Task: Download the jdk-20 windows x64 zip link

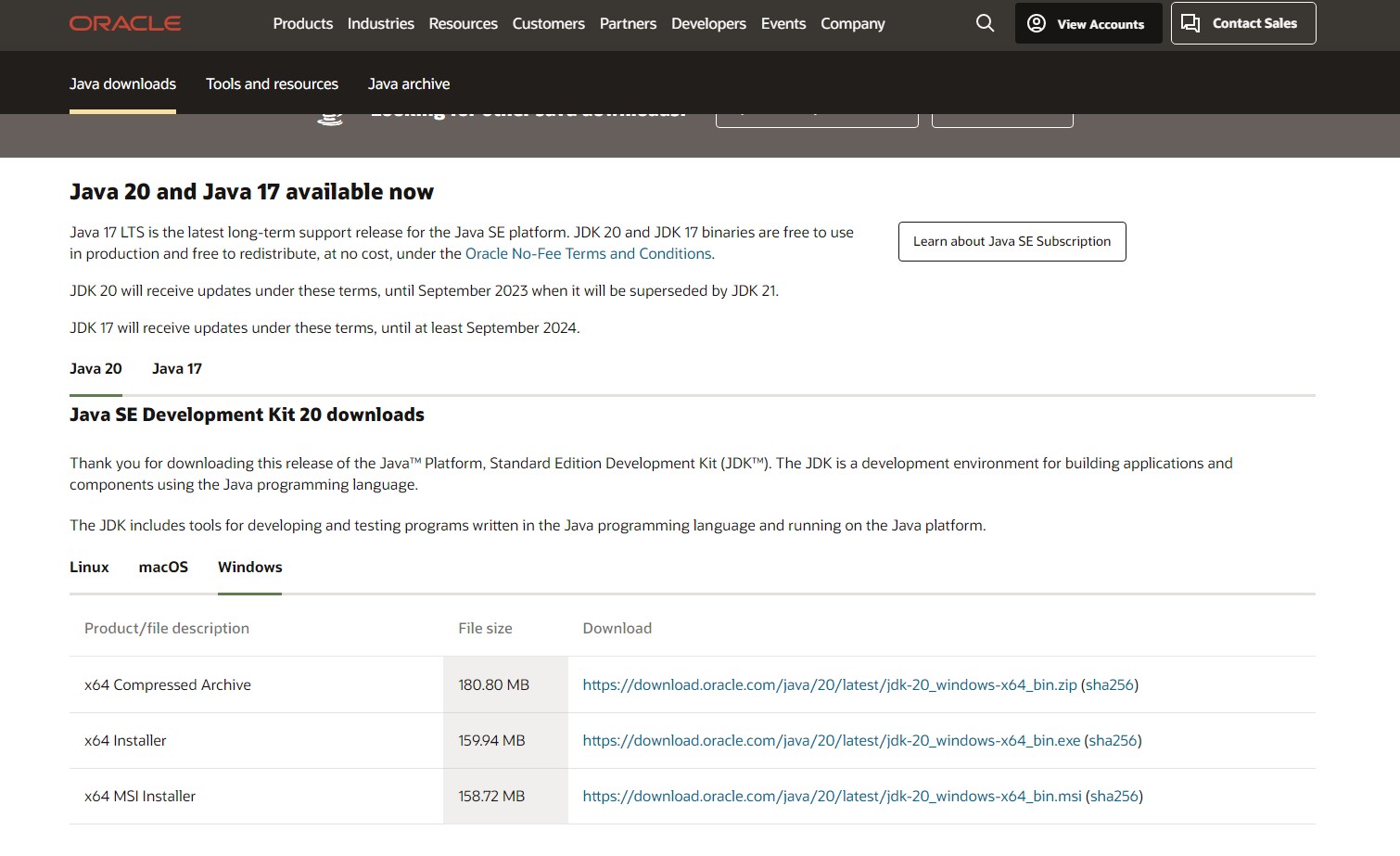Action: coord(830,684)
